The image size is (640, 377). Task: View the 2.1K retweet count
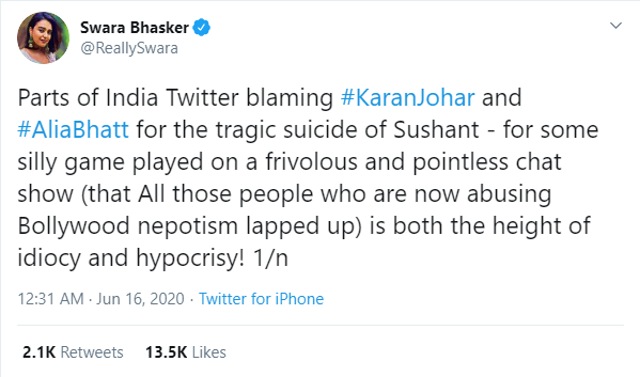click(39, 353)
